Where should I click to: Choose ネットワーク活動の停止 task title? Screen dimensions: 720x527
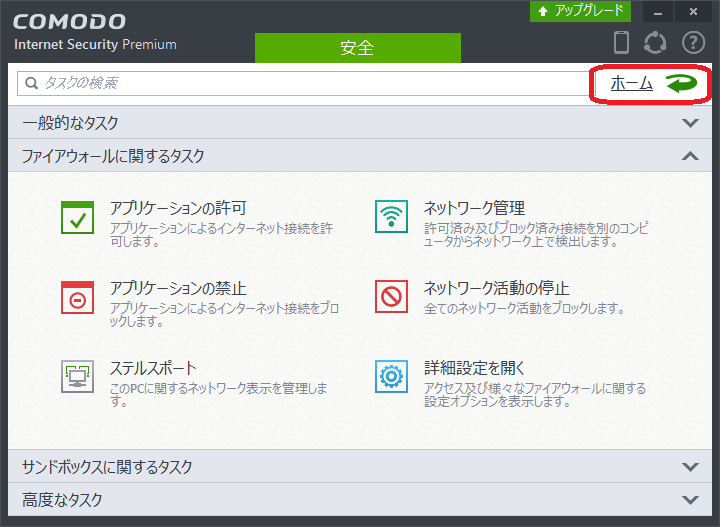496,288
